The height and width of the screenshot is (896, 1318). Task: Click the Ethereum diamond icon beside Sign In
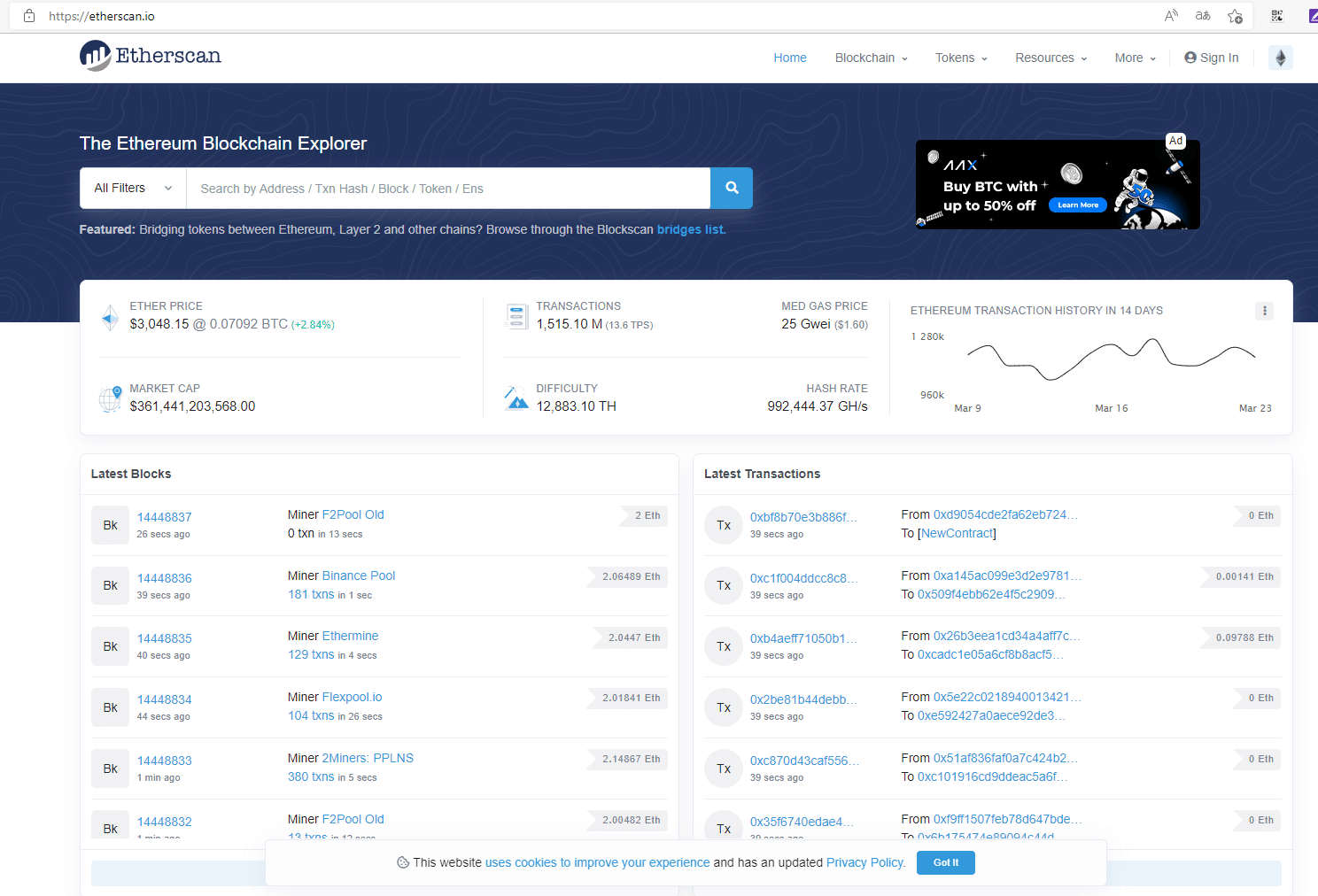(x=1280, y=58)
